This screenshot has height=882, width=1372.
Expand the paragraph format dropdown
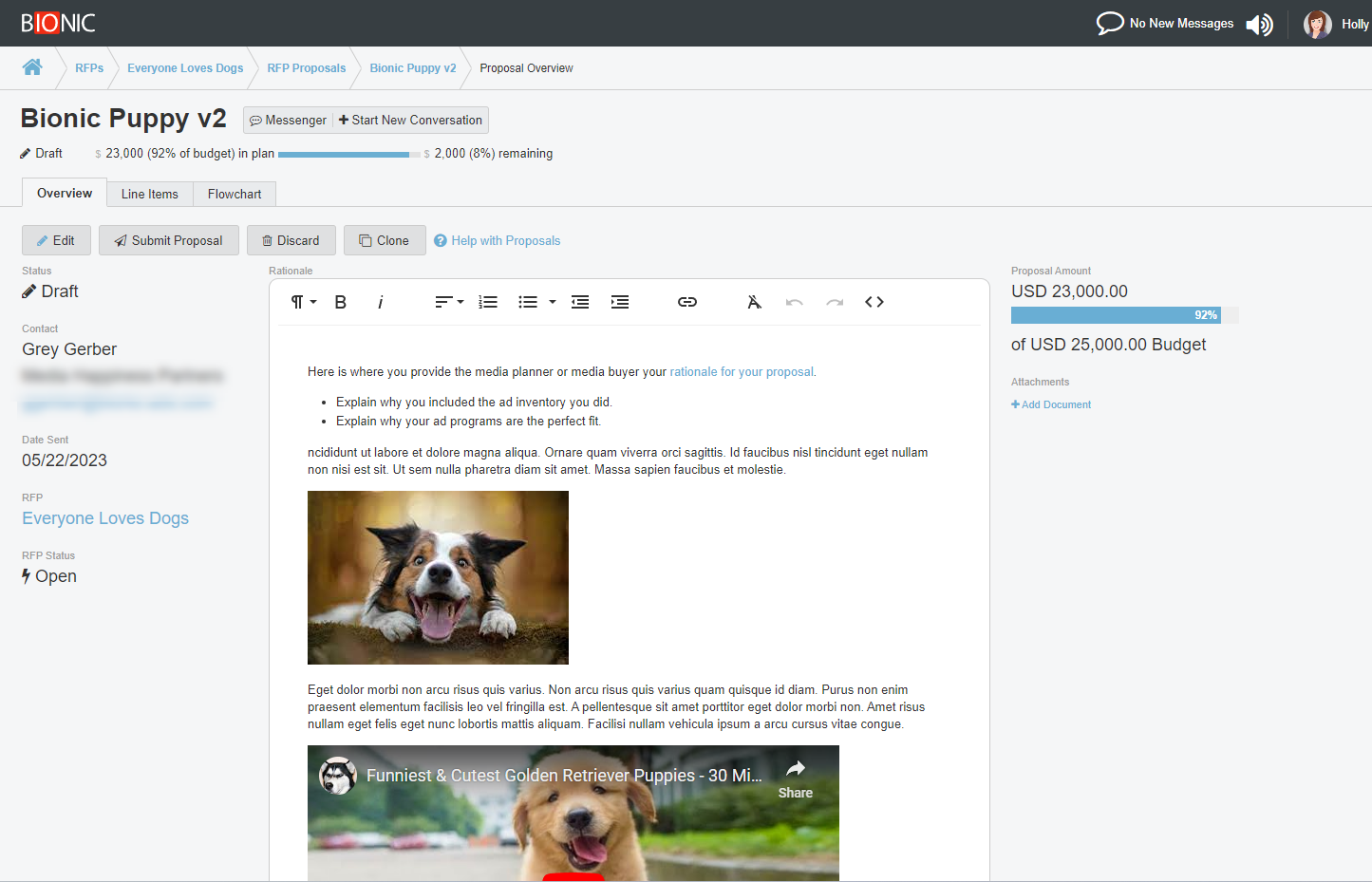tap(303, 302)
